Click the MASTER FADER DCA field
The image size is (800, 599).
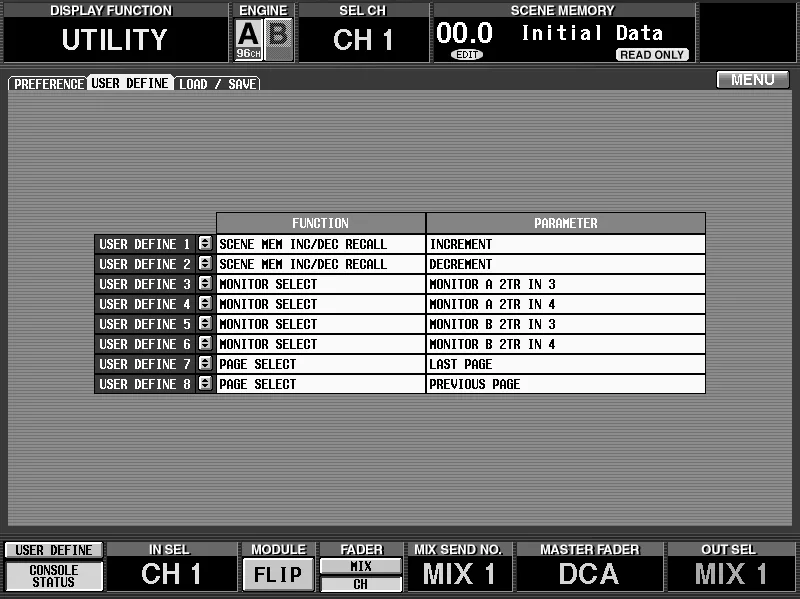(589, 573)
